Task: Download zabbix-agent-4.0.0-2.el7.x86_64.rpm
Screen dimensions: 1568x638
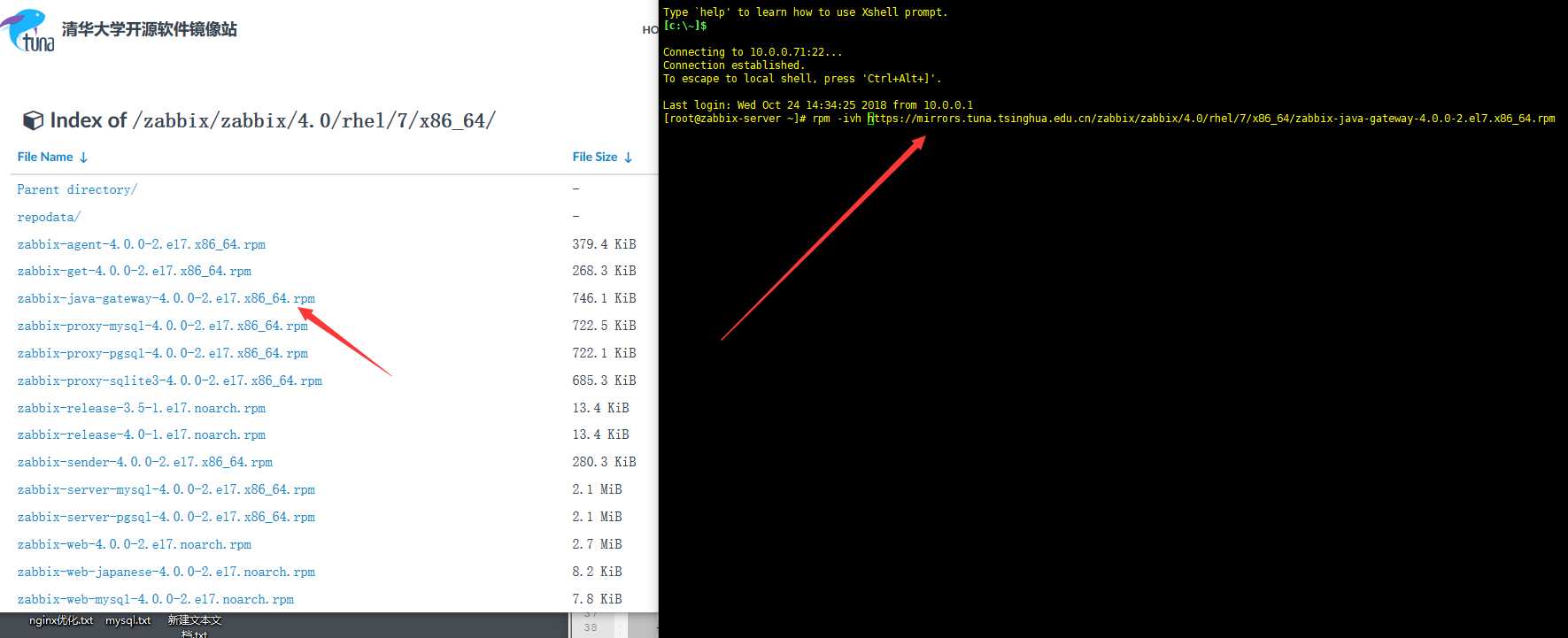Action: [142, 244]
